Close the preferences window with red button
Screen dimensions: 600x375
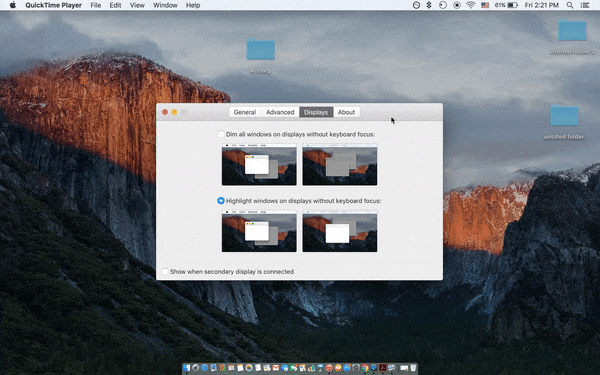pyautogui.click(x=165, y=112)
